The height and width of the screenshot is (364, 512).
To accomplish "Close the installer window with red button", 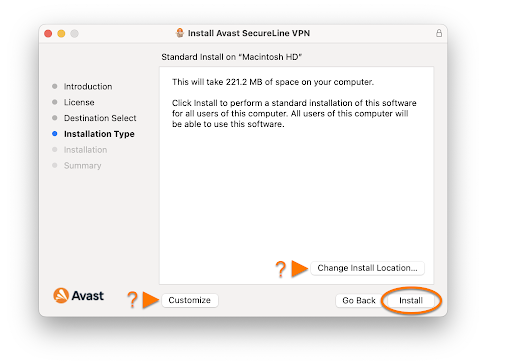I will pyautogui.click(x=48, y=33).
